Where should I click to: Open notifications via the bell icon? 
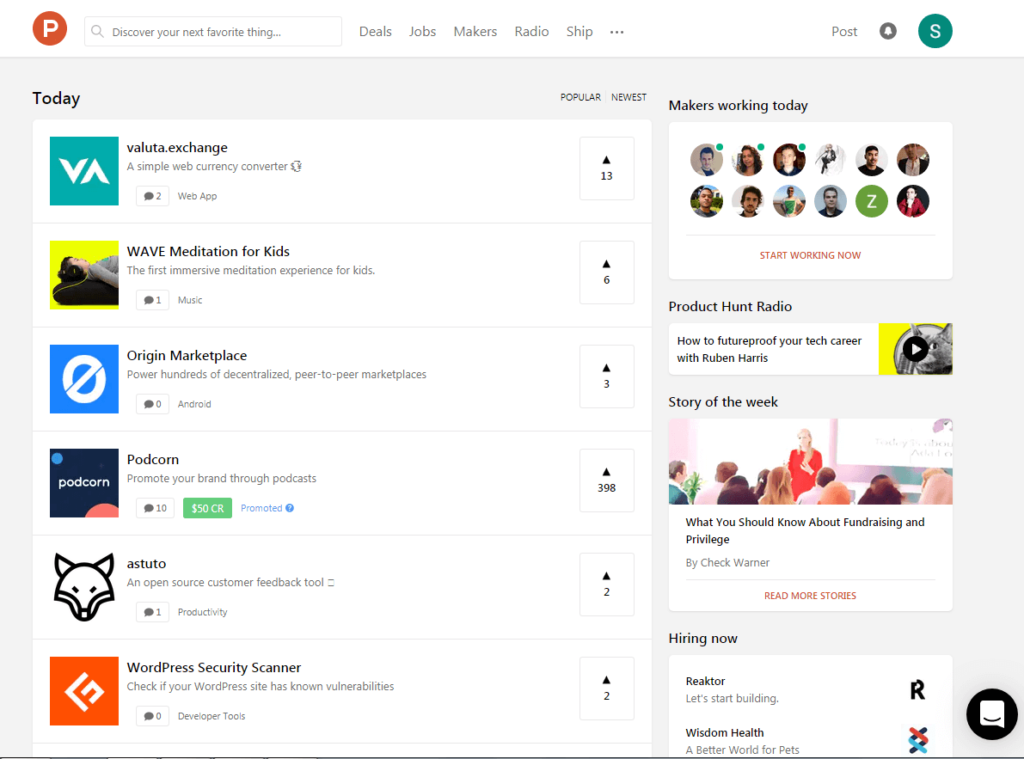[888, 31]
